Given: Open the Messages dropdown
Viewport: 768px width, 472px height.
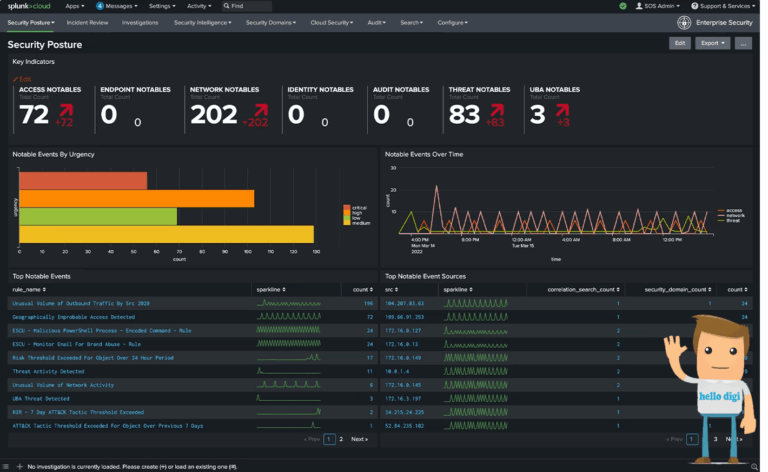Looking at the screenshot, I should pyautogui.click(x=121, y=6).
